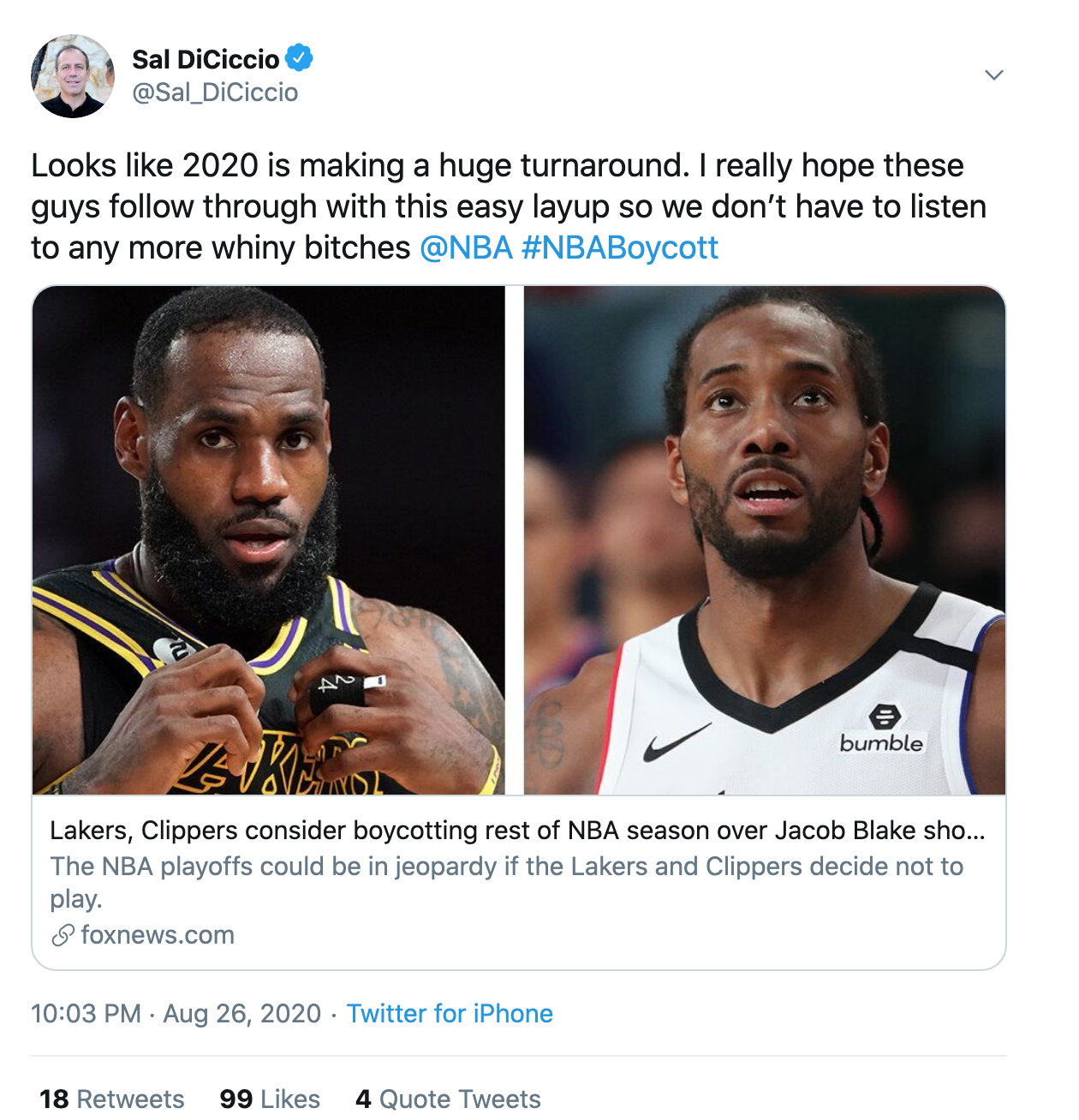The width and height of the screenshot is (1079, 1120).
Task: Open the Lakers, Clippers boycott article headline
Action: click(x=517, y=831)
